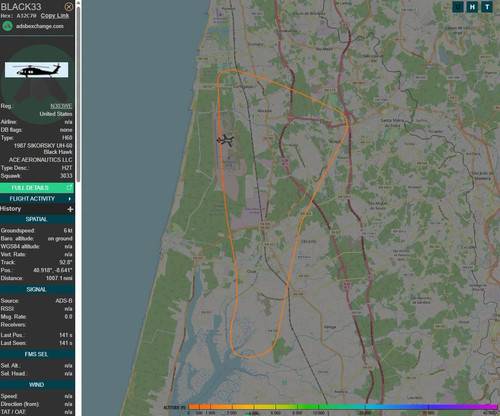The image size is (500, 416).
Task: Toggle the H map button
Action: (472, 7)
